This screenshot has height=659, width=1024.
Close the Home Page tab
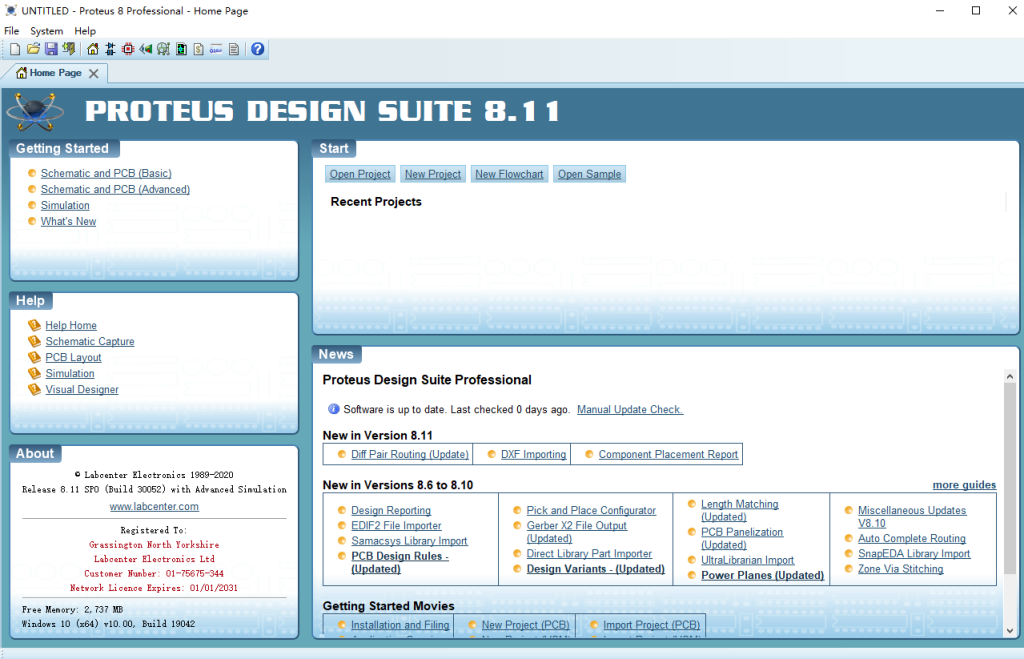(94, 73)
